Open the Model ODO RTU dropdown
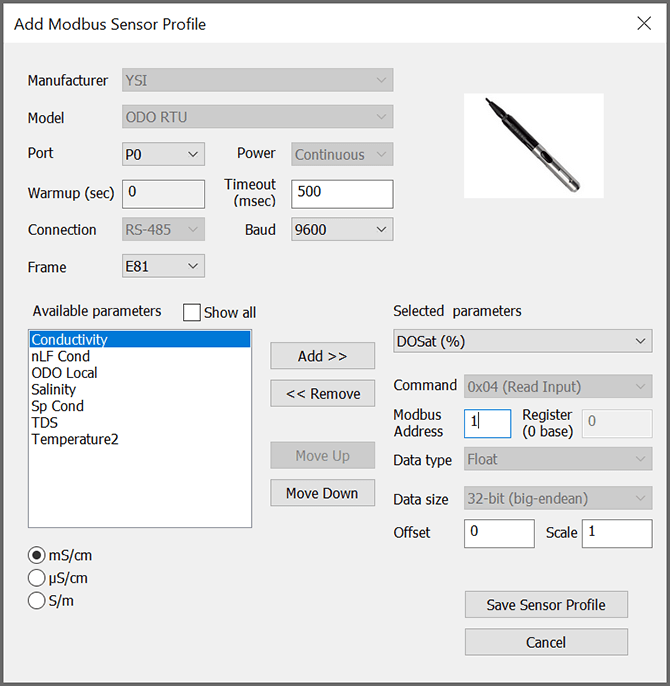 [257, 117]
